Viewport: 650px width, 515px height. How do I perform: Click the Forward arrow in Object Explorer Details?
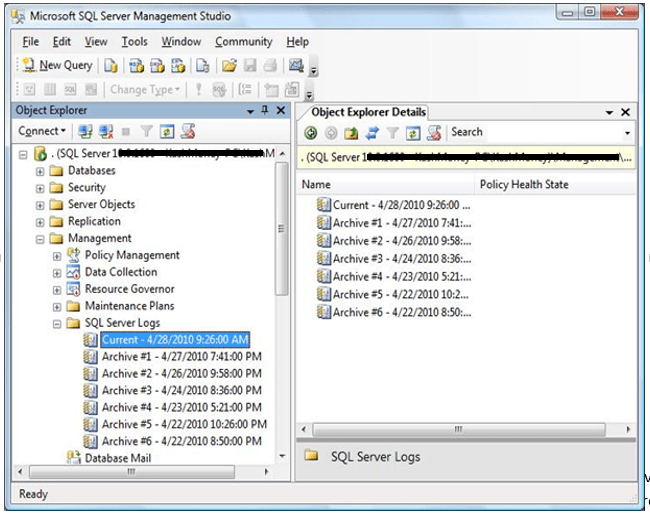tap(331, 133)
